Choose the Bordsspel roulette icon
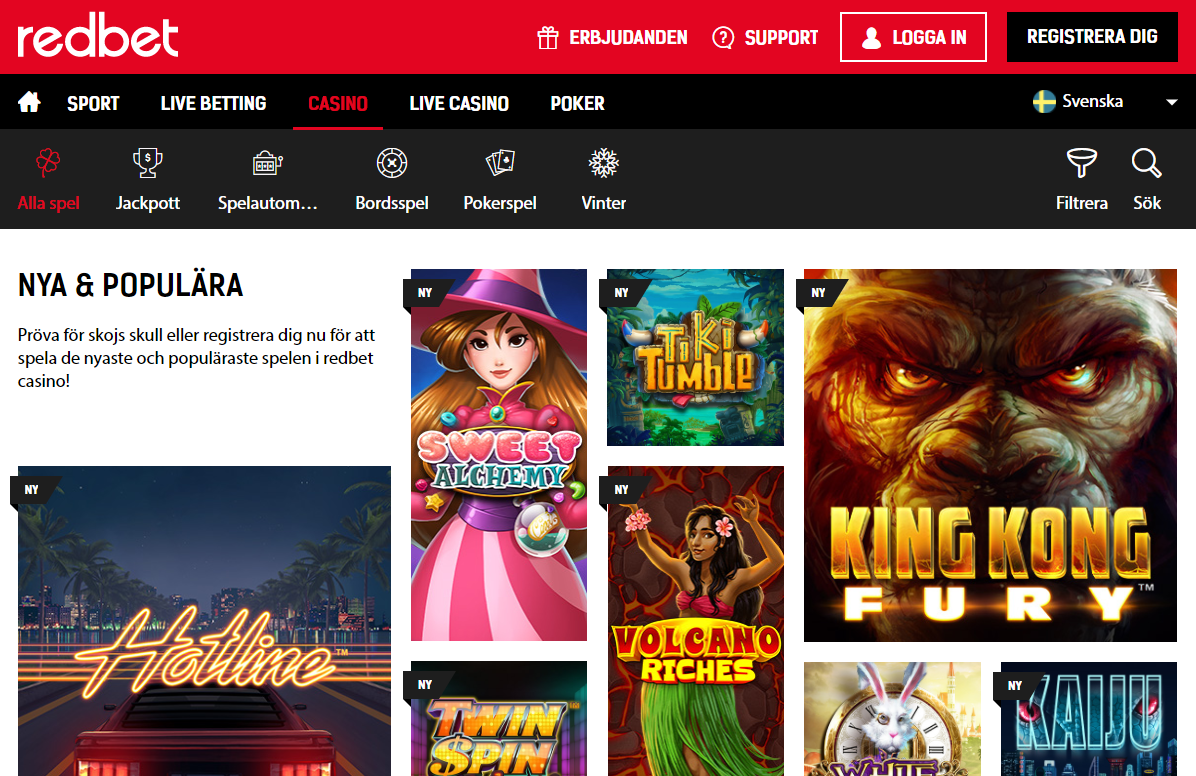 click(x=391, y=163)
